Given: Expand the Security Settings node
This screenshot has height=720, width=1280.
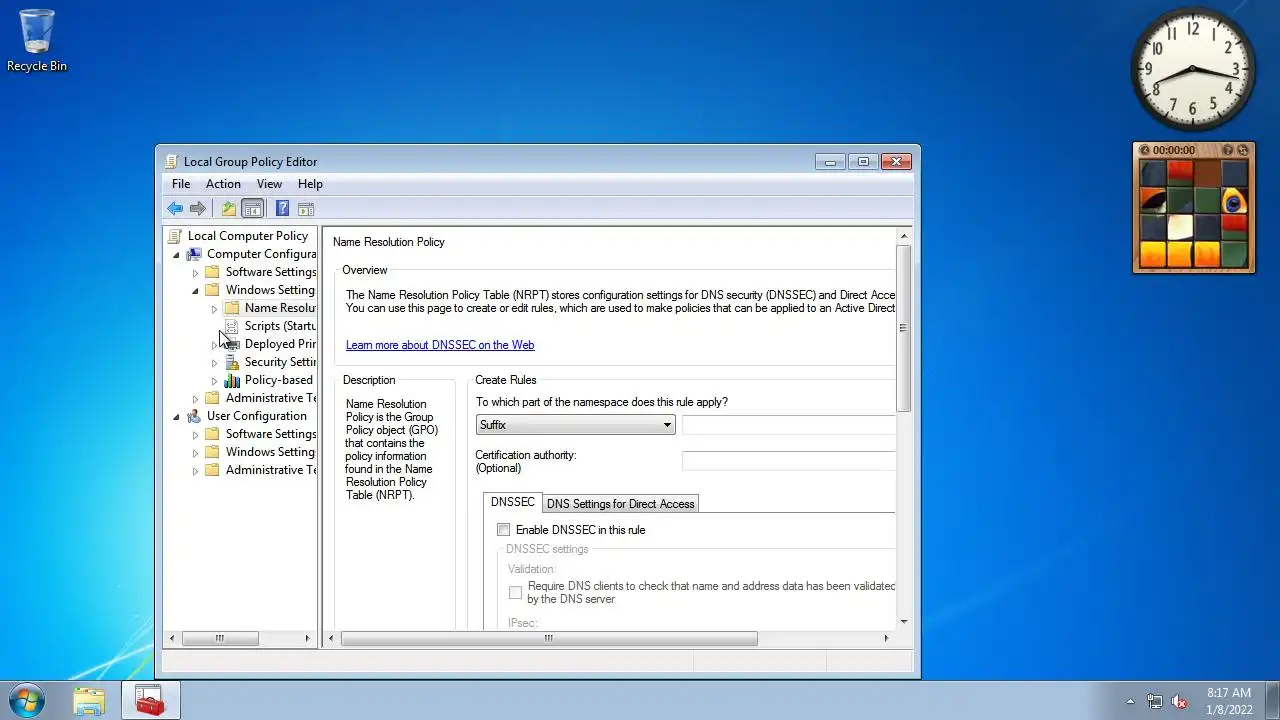Looking at the screenshot, I should 214,363.
